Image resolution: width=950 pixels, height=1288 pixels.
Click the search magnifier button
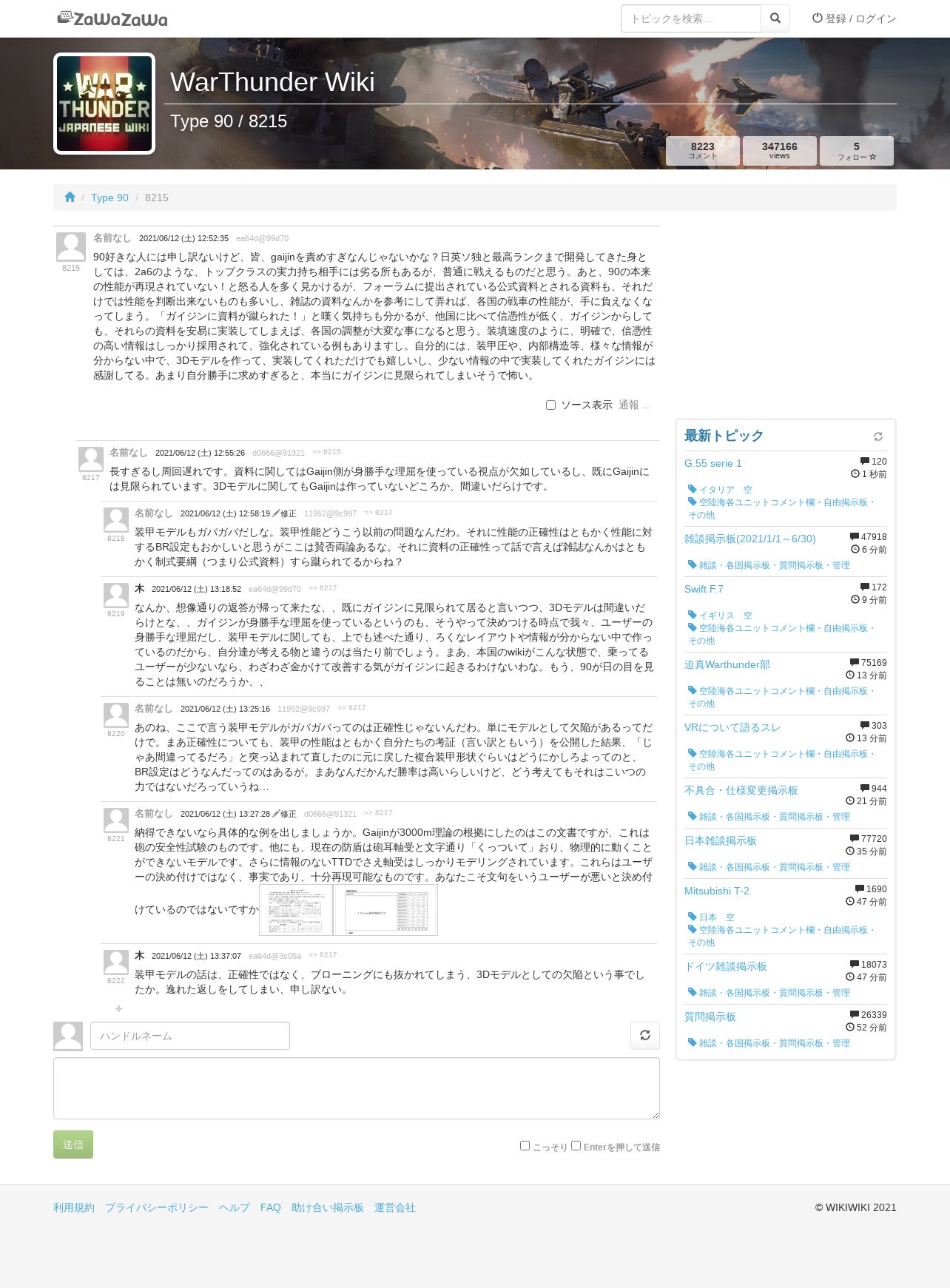[x=775, y=18]
